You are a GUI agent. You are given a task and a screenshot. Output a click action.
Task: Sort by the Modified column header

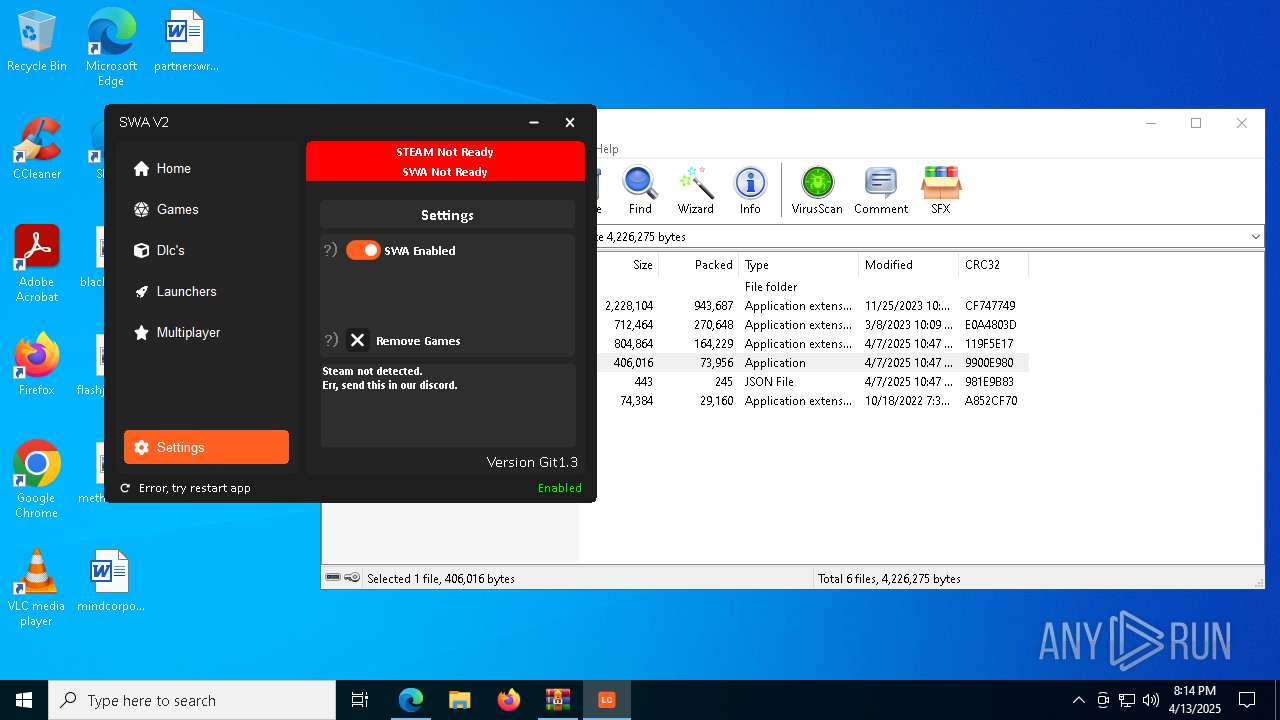tap(908, 265)
